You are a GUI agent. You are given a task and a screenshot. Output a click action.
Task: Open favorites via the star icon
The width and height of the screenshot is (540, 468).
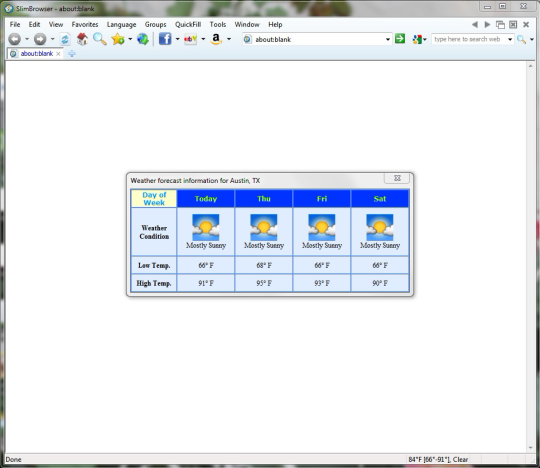(118, 39)
